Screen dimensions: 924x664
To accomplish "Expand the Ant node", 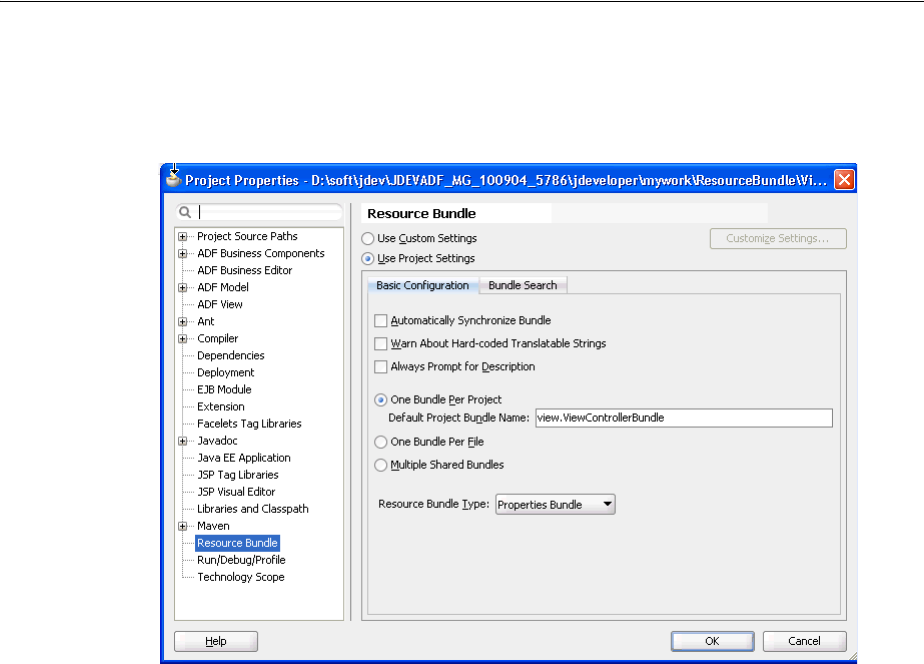I will pos(183,322).
